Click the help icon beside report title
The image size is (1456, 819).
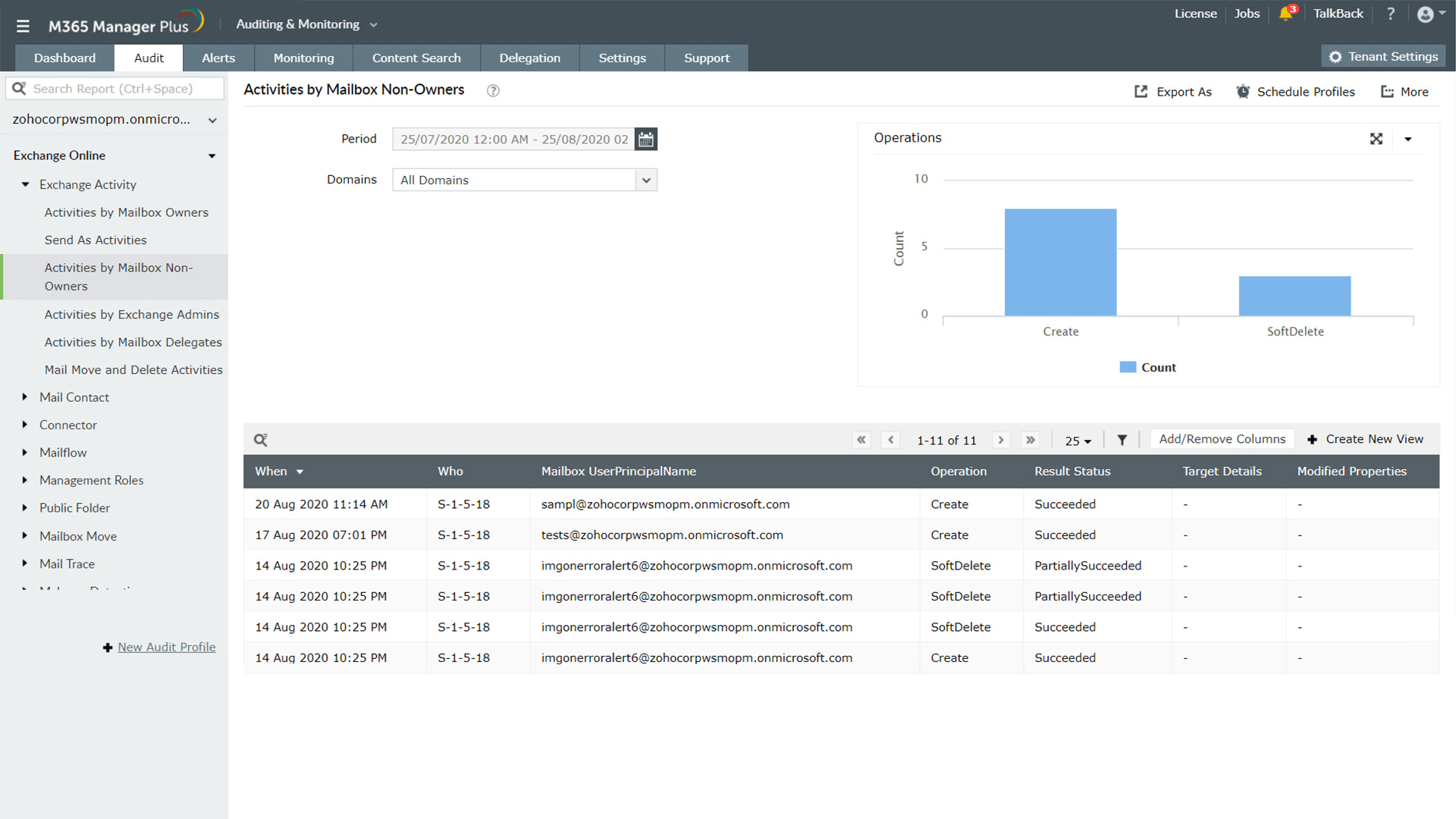coord(493,91)
